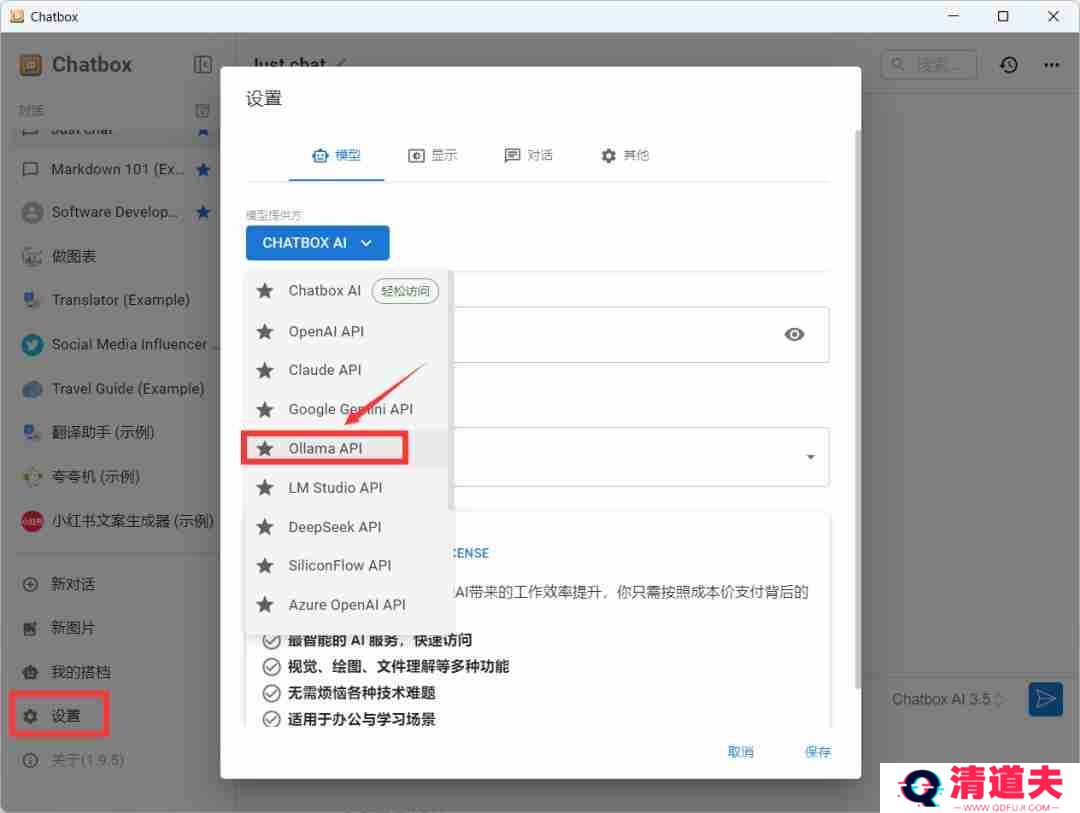Open 夸夸机 (示例) conversation
Viewport: 1080px width, 813px height.
[114, 477]
